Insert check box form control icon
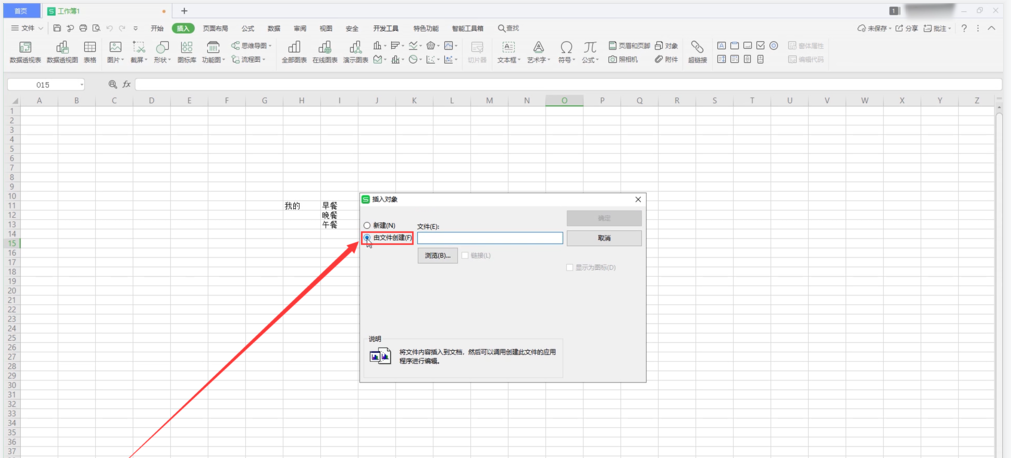The image size is (1011, 458). point(760,46)
